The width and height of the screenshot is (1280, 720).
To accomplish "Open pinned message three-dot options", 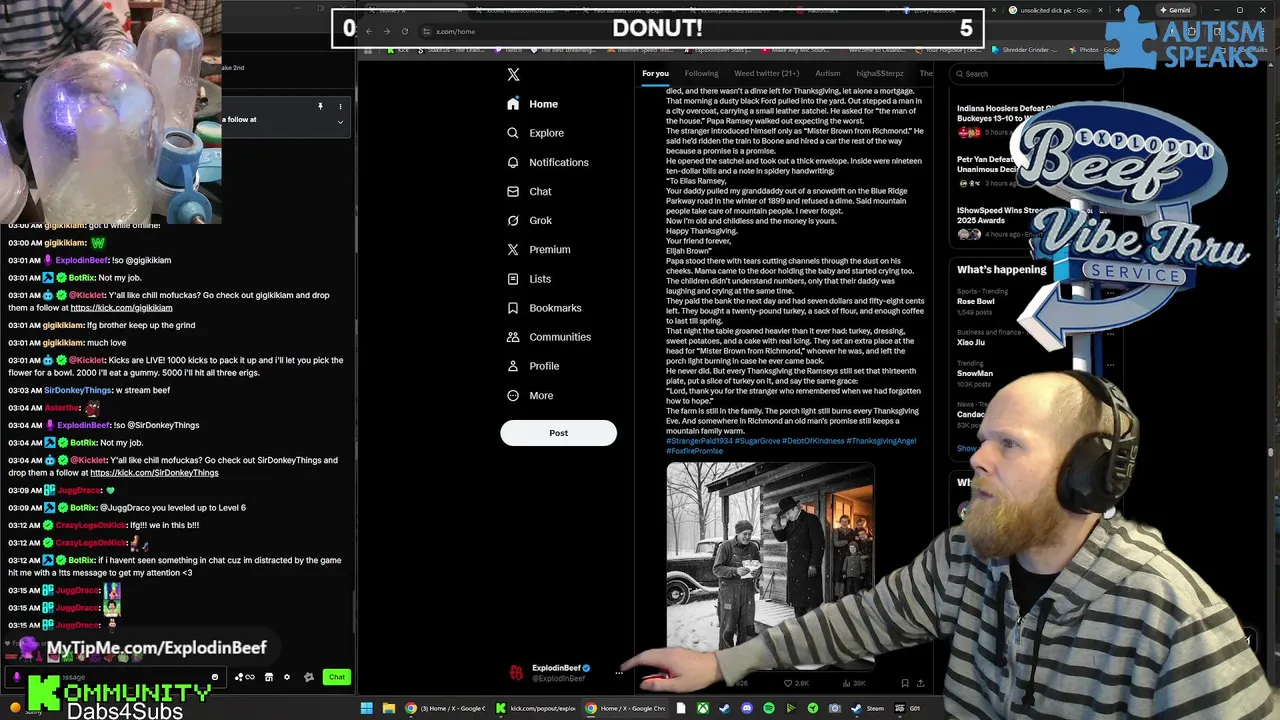I will (340, 106).
